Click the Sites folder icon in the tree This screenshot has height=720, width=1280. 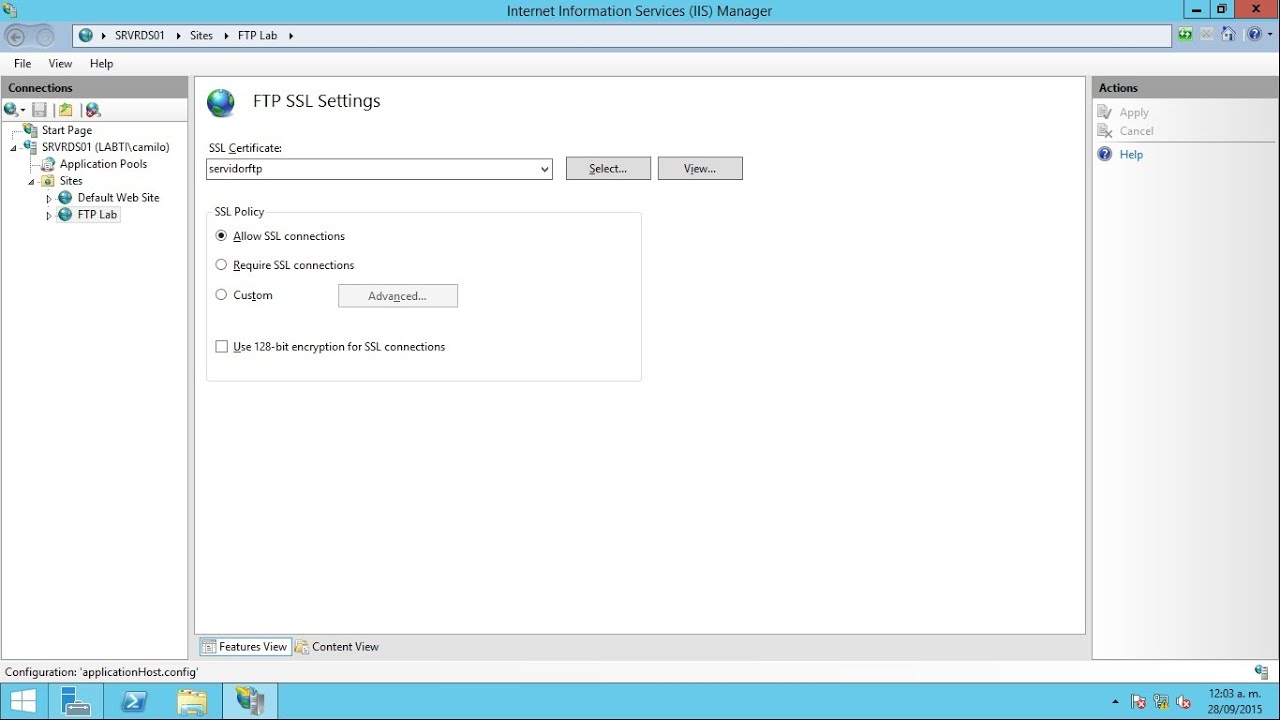[x=48, y=181]
